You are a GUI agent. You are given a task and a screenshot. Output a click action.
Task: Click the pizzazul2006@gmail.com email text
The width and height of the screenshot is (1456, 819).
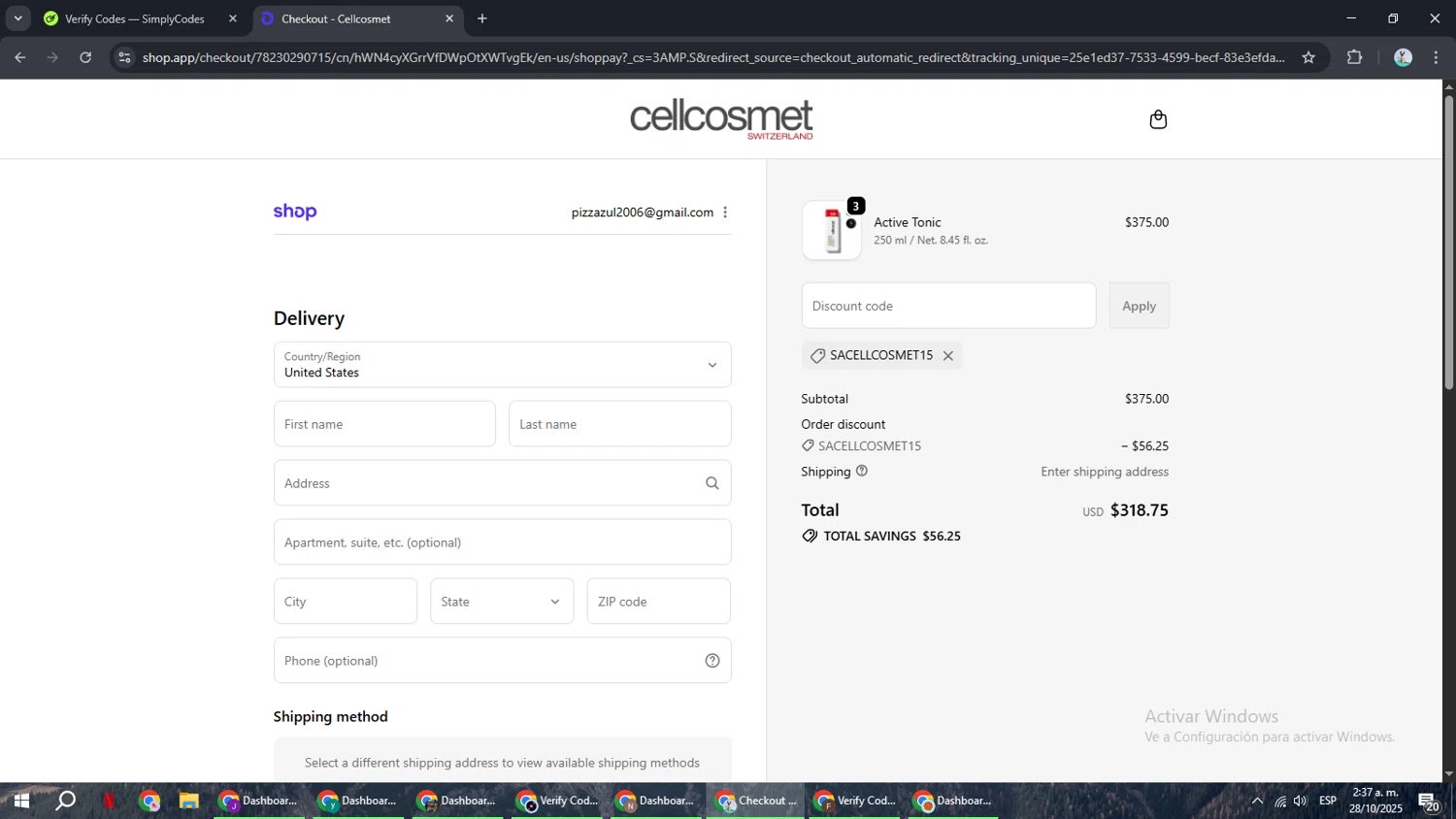pyautogui.click(x=642, y=213)
